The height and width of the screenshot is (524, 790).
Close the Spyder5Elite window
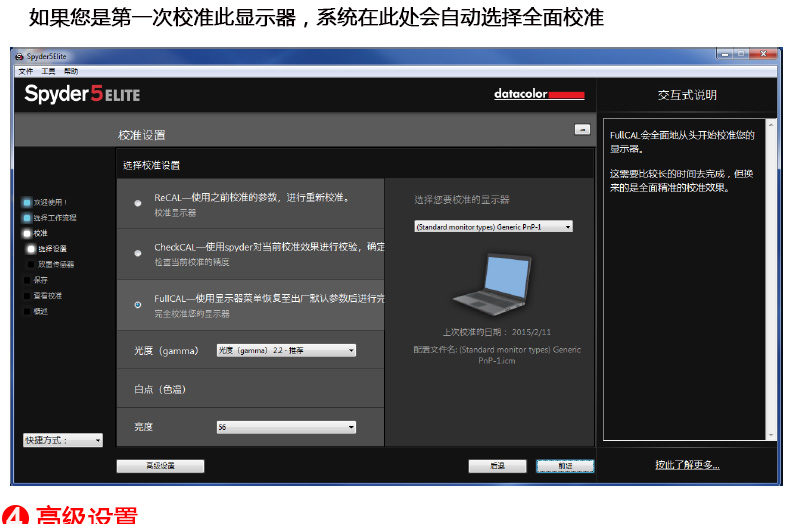pos(763,53)
